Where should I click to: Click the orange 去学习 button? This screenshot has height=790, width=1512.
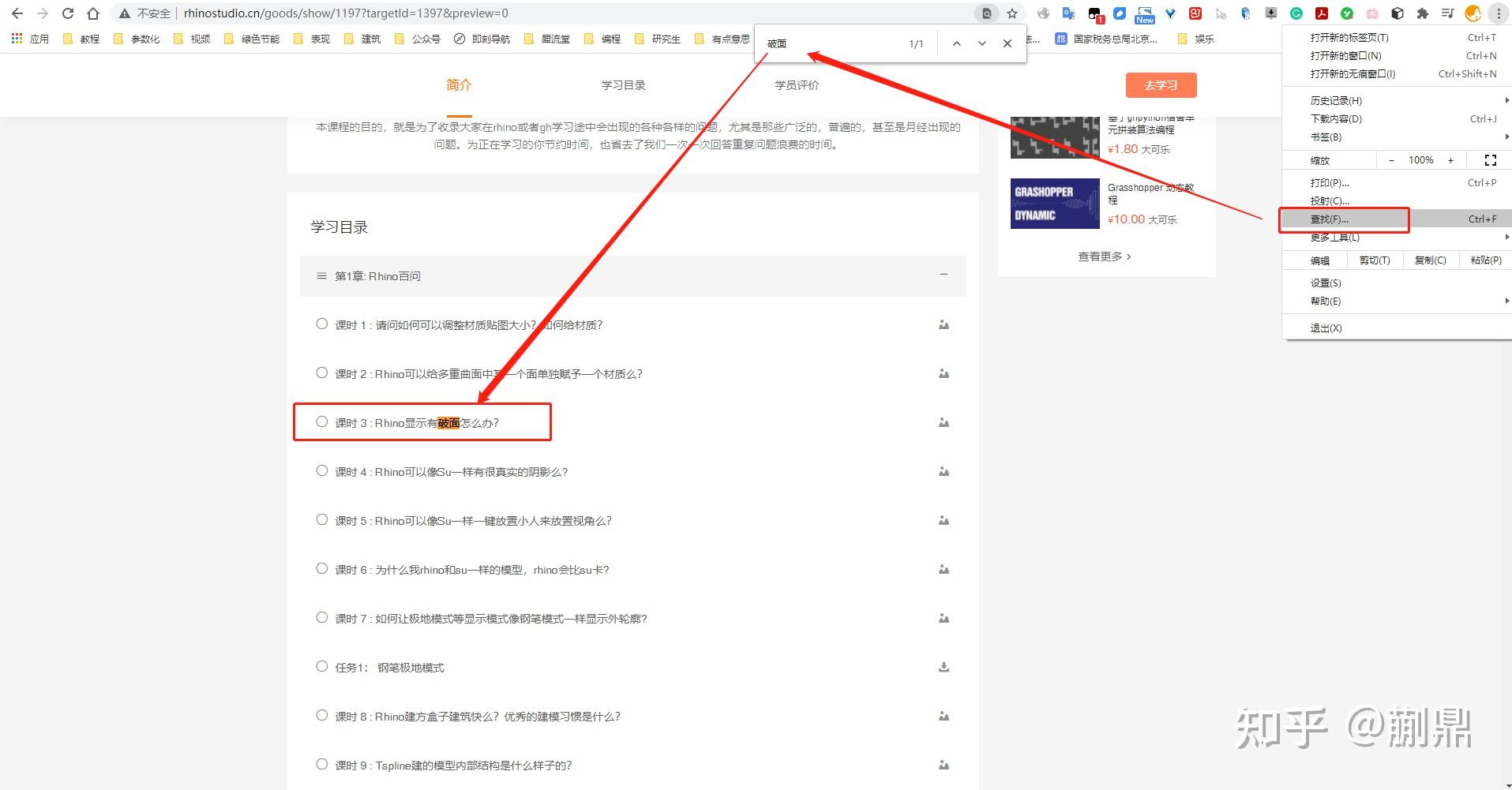1161,85
